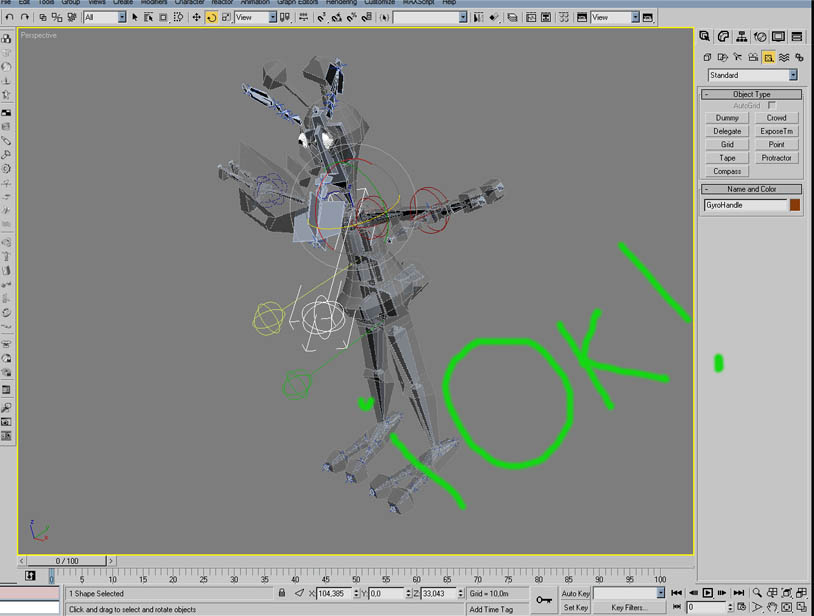Viewport: 814px width, 616px height.
Task: Toggle Angle Snap
Action: 337,17
